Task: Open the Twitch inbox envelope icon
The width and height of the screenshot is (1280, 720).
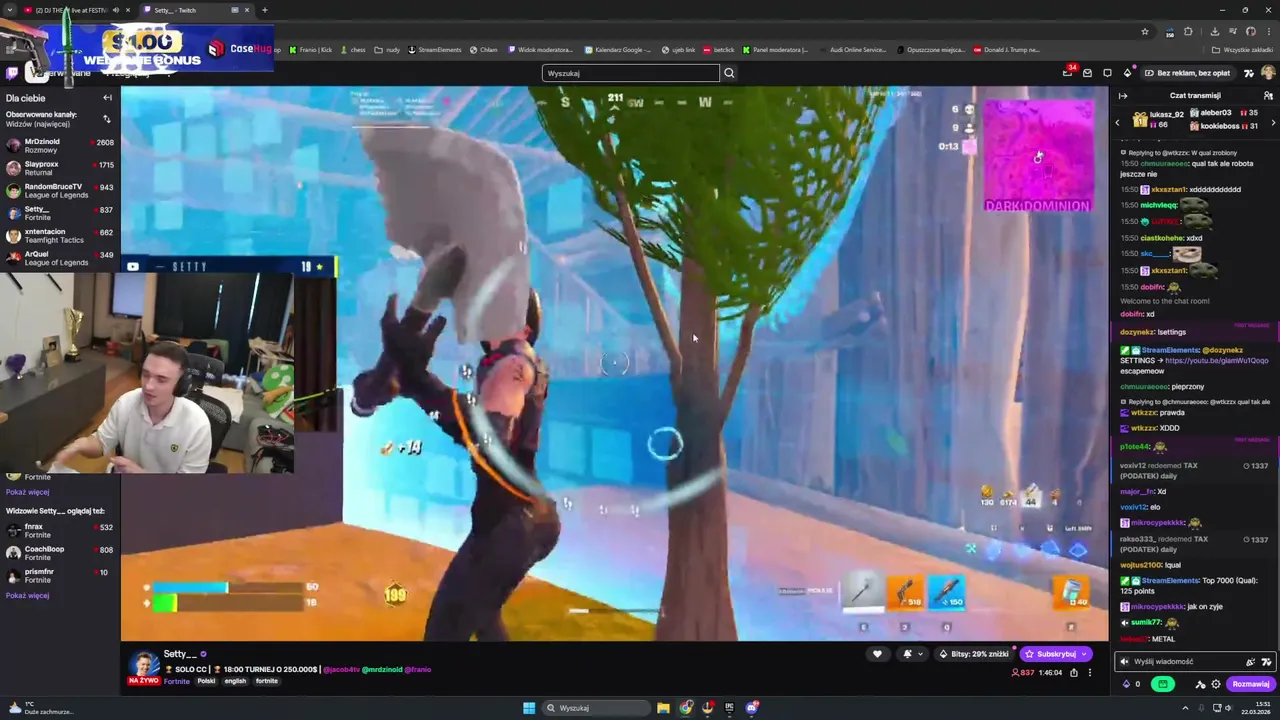Action: (1087, 73)
